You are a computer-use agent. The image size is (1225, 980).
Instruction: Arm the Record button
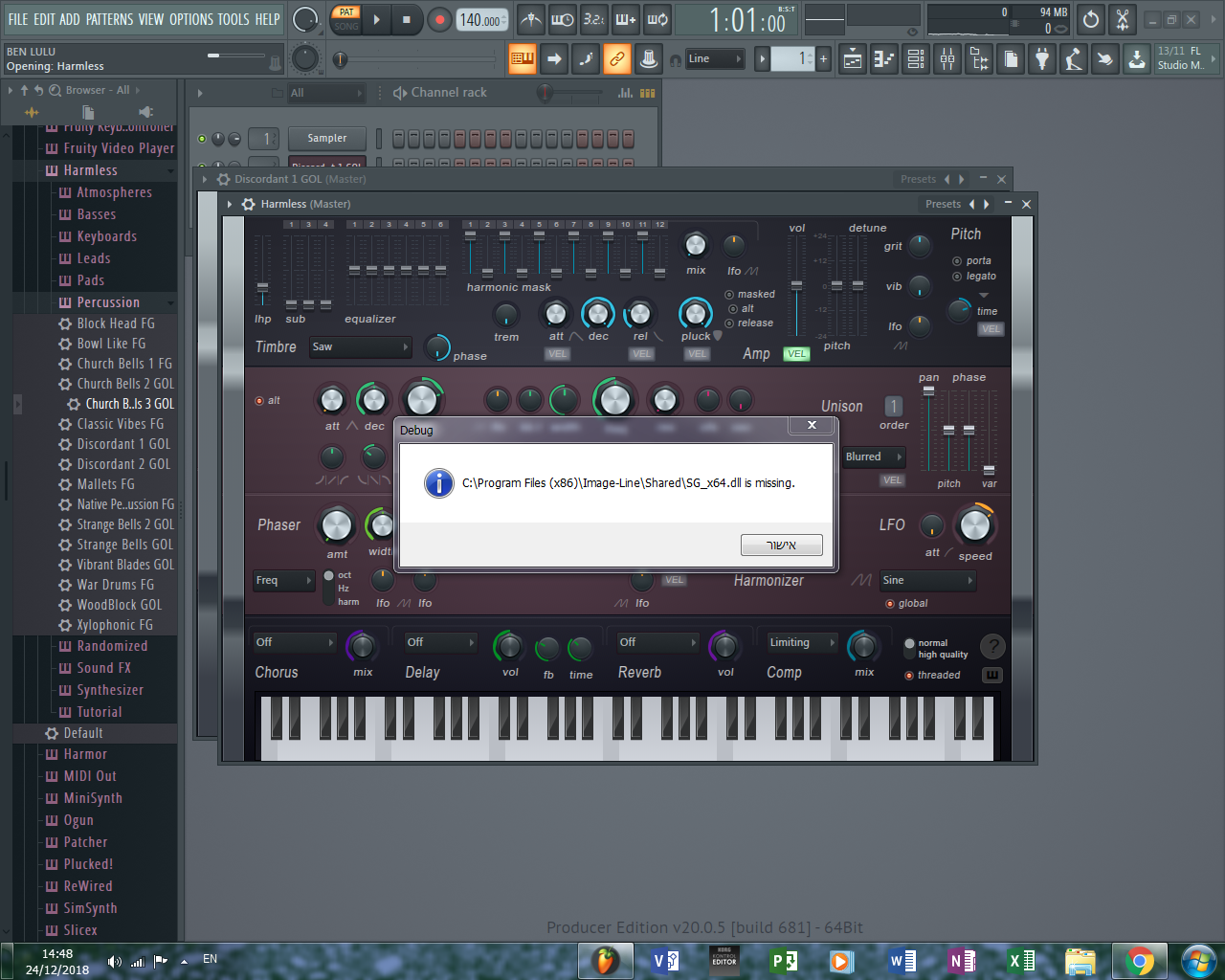tap(439, 19)
